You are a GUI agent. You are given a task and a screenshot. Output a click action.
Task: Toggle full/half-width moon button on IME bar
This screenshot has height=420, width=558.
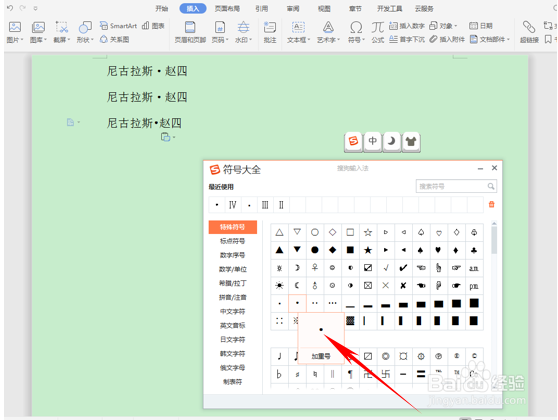pyautogui.click(x=391, y=141)
